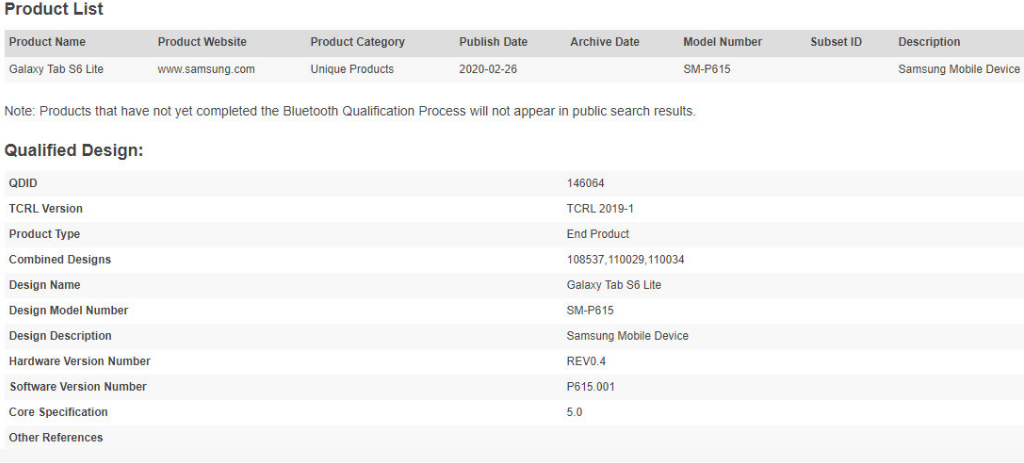Screen dimensions: 1024x463
Task: Click the TCRL Version row label
Action: [x=46, y=209]
